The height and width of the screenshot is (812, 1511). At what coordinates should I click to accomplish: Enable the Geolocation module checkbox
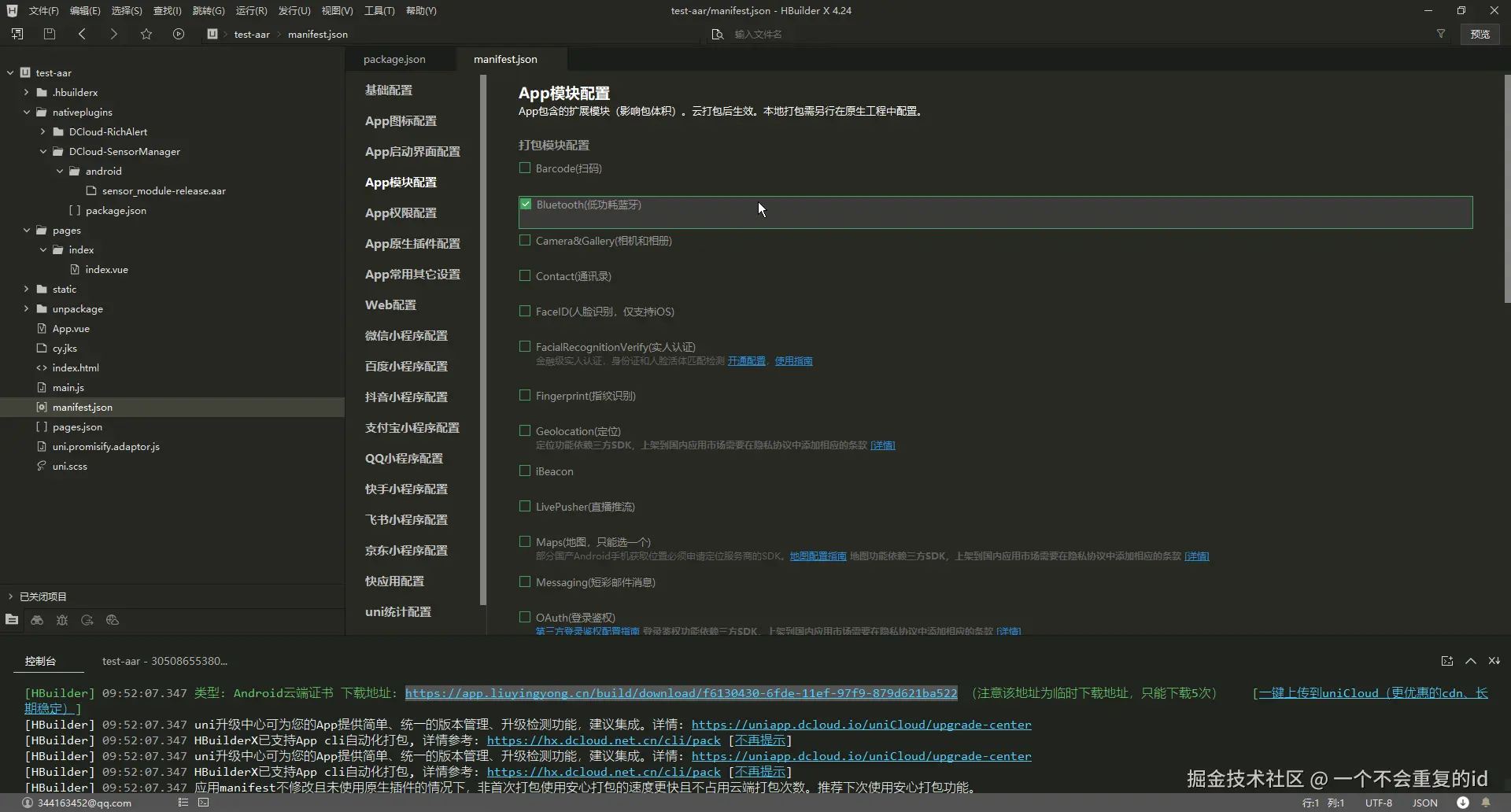525,430
